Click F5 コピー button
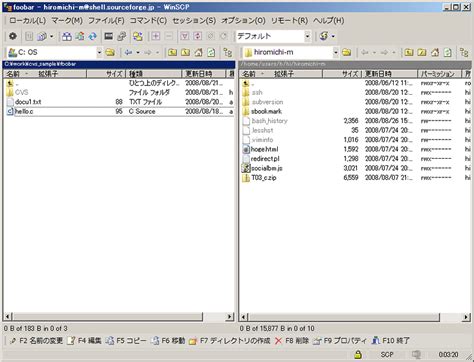The height and width of the screenshot is (362, 474). pos(126,341)
